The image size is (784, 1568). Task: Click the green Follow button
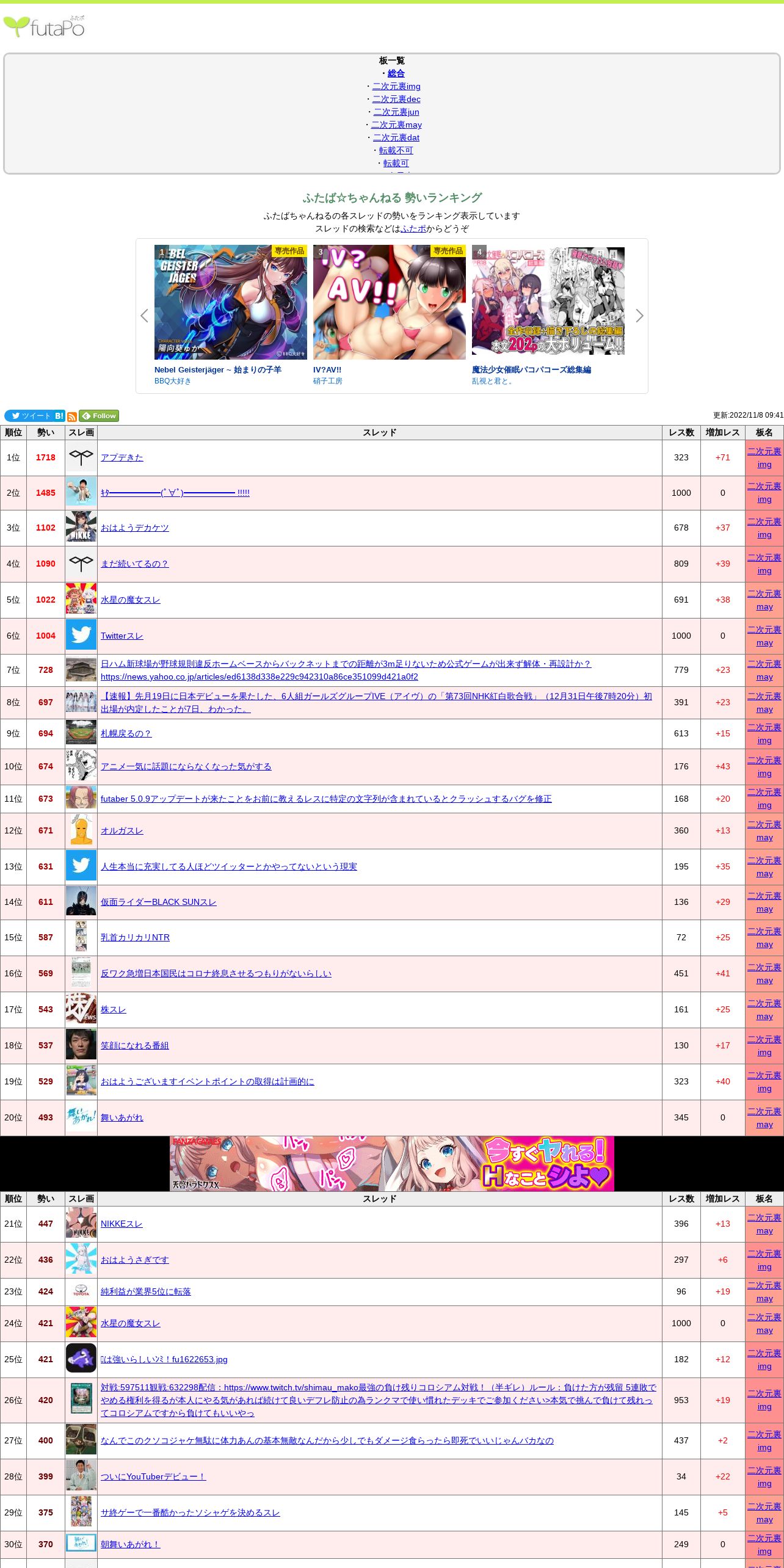pos(99,416)
